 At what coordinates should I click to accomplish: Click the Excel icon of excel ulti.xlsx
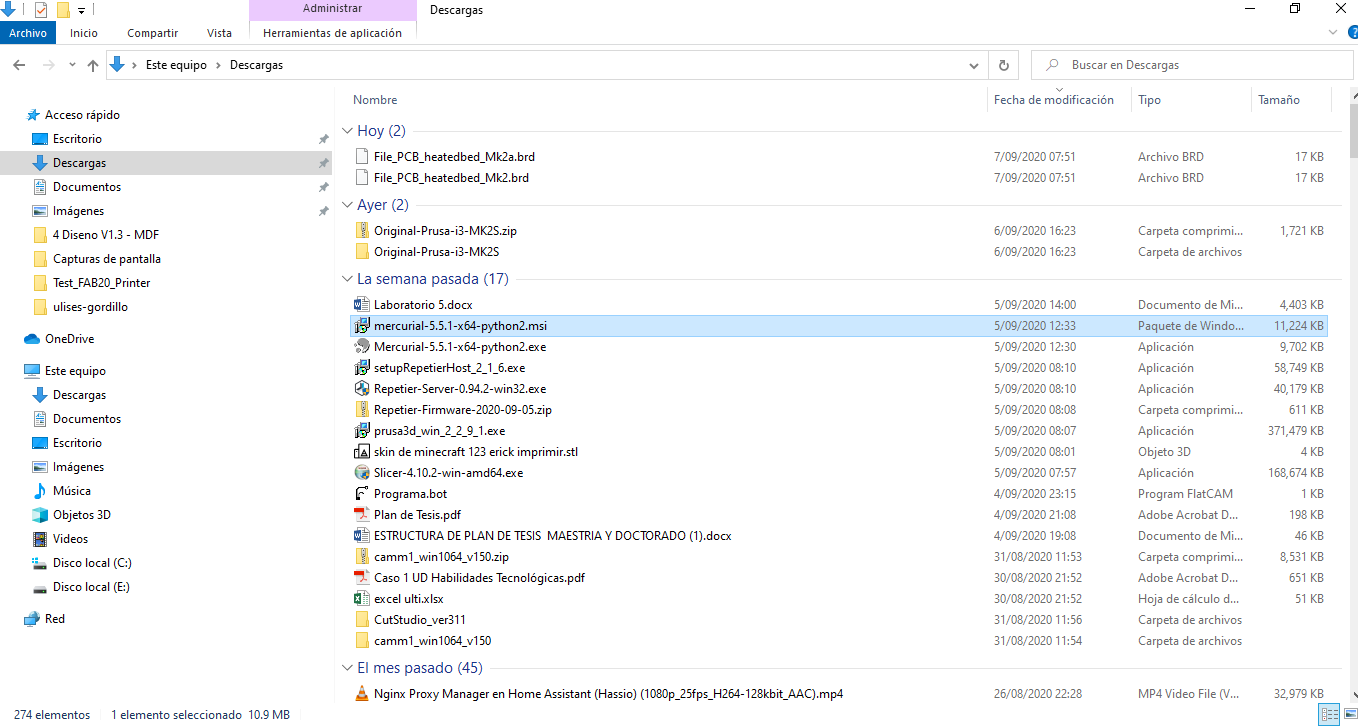click(x=362, y=599)
